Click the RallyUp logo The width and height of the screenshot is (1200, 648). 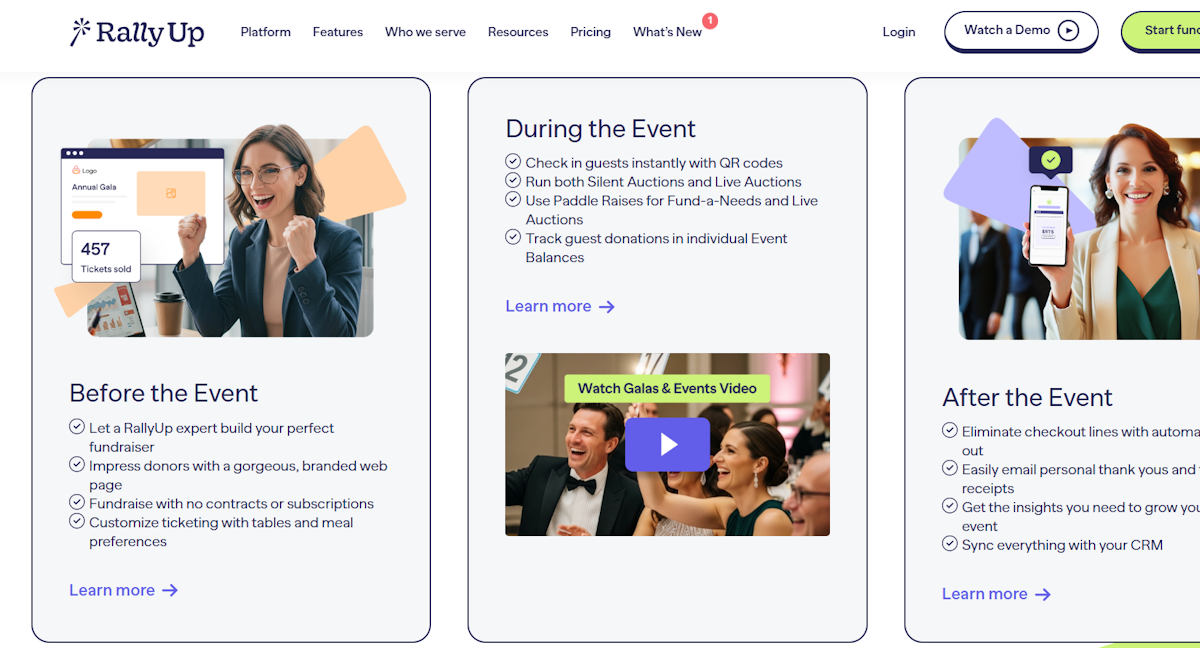pos(138,32)
